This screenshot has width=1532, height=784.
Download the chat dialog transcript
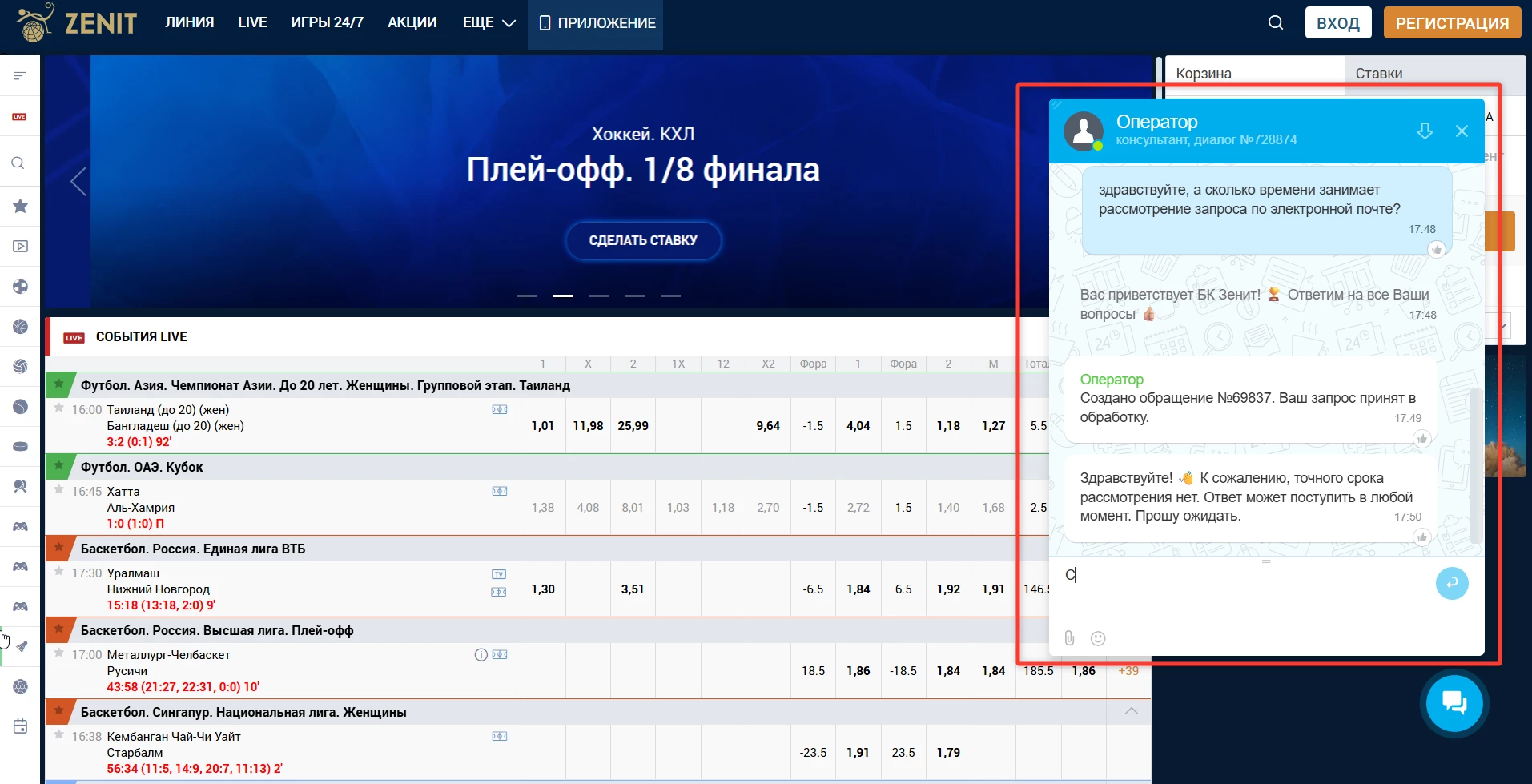[x=1425, y=131]
